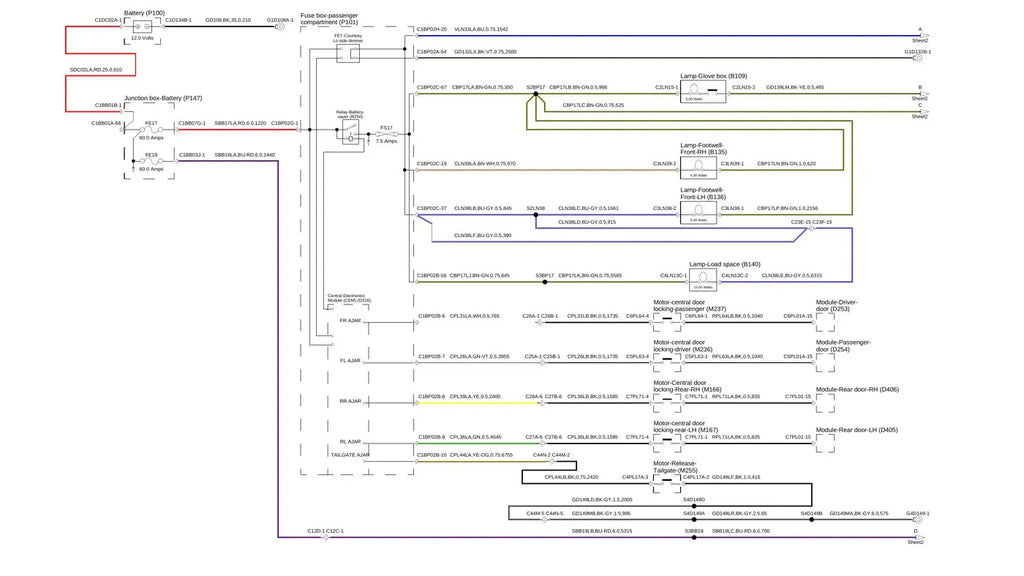Click the 'FL AJAR' signal label
This screenshot has width=1024, height=576.
tap(350, 360)
